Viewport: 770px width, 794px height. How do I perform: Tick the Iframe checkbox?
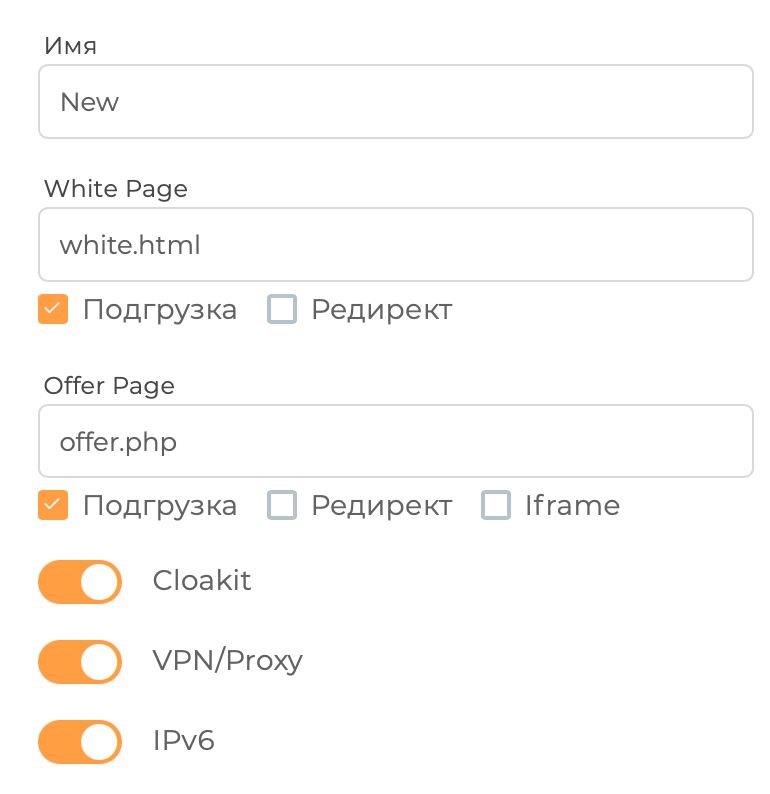pos(496,506)
